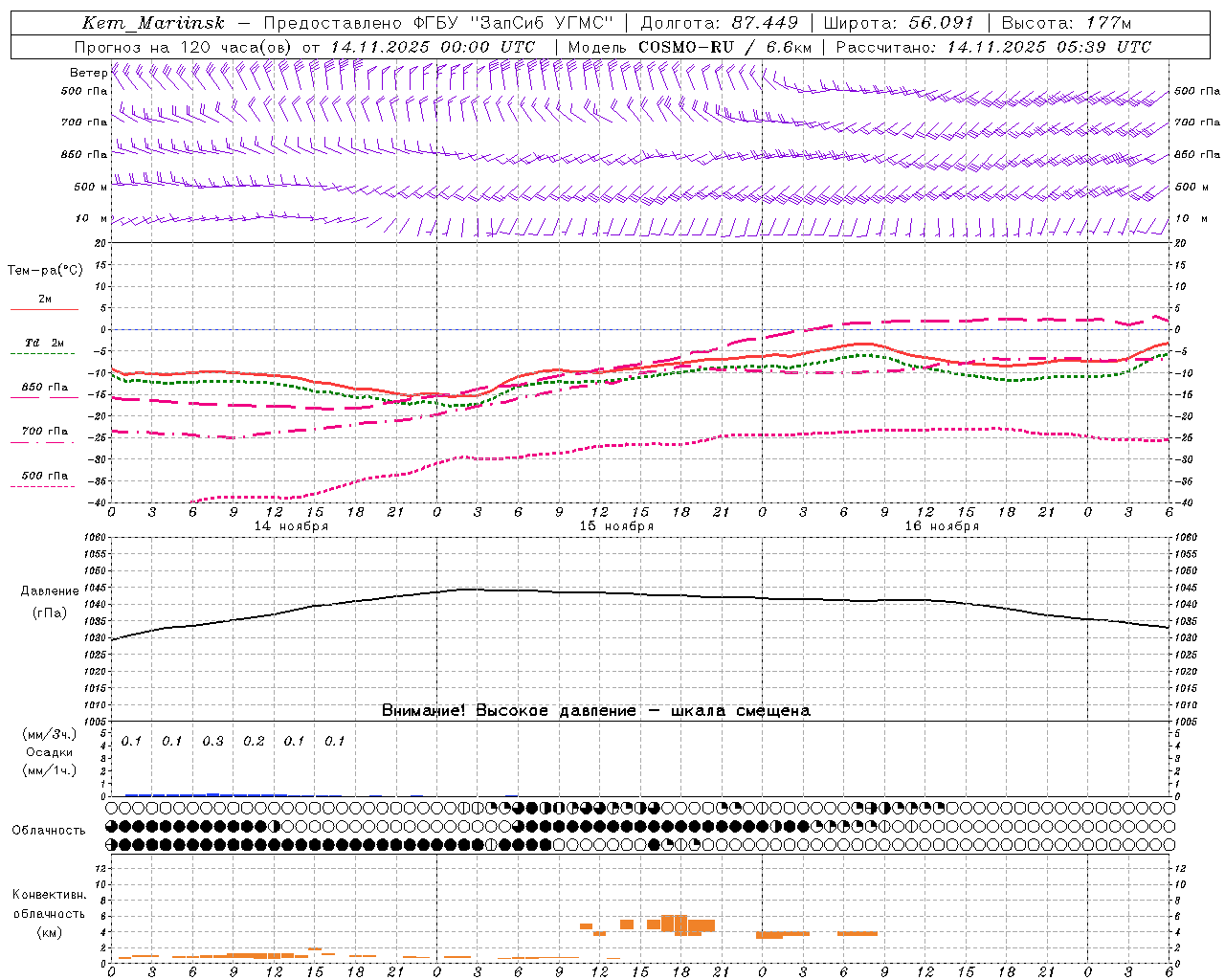Image resolution: width=1225 pixels, height=980 pixels.
Task: Click the longitude value 87.449
Action: [x=766, y=23]
